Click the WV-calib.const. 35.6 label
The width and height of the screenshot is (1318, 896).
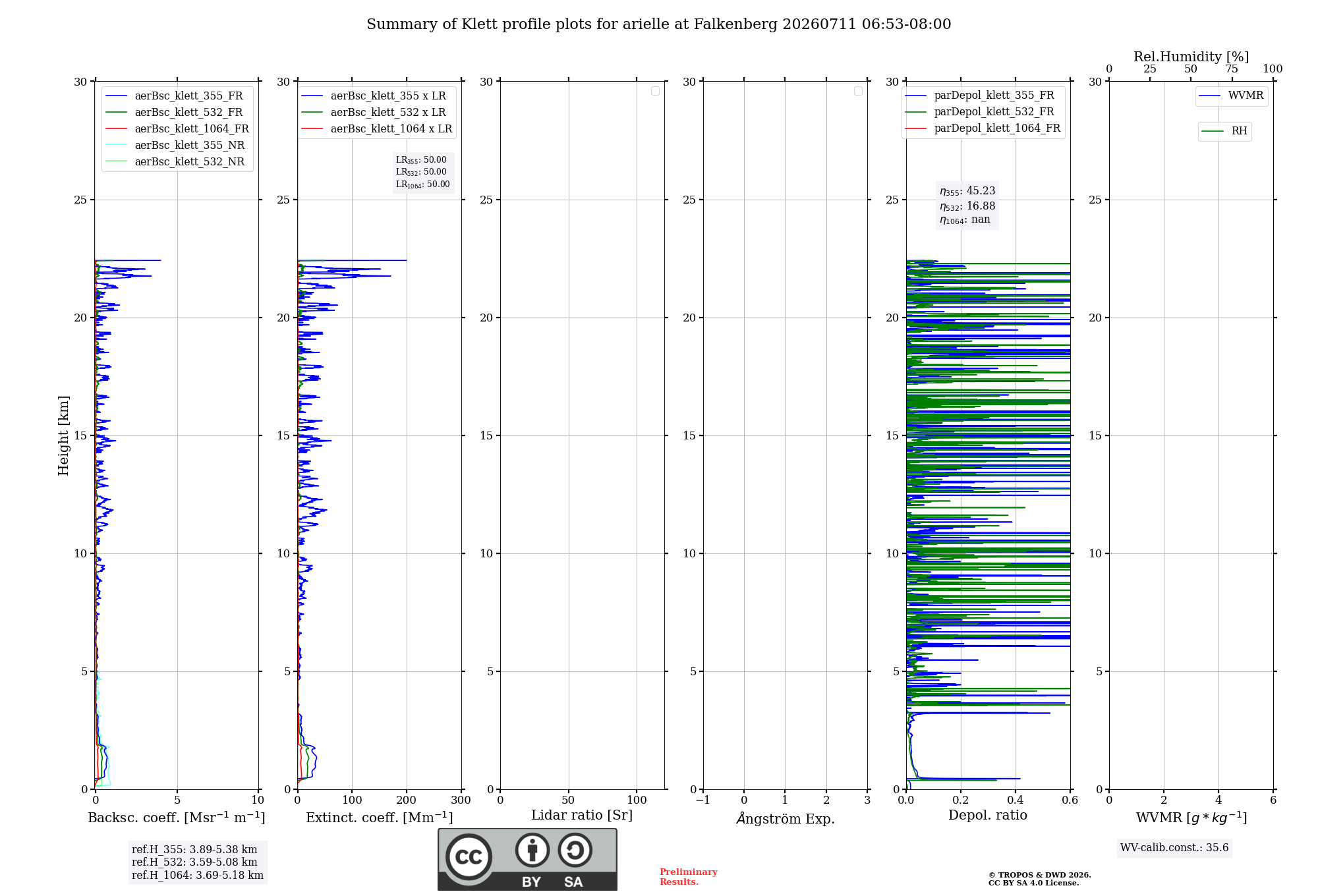pyautogui.click(x=1174, y=848)
